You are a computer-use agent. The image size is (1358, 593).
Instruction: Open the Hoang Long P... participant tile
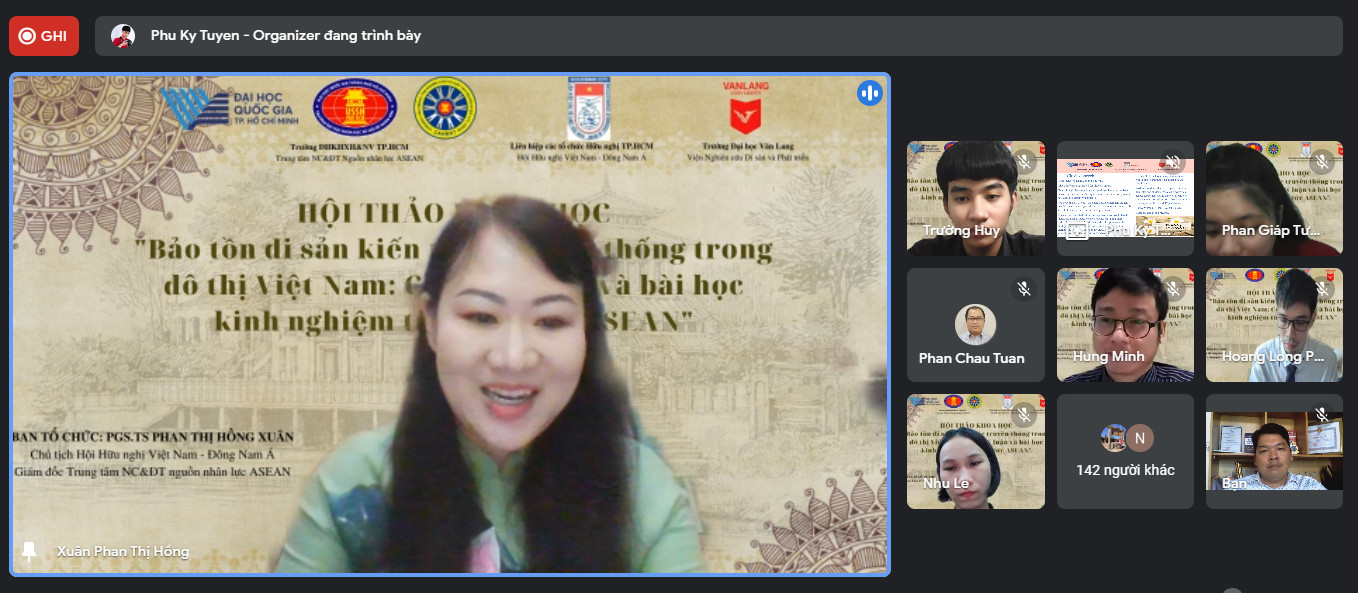point(1275,325)
